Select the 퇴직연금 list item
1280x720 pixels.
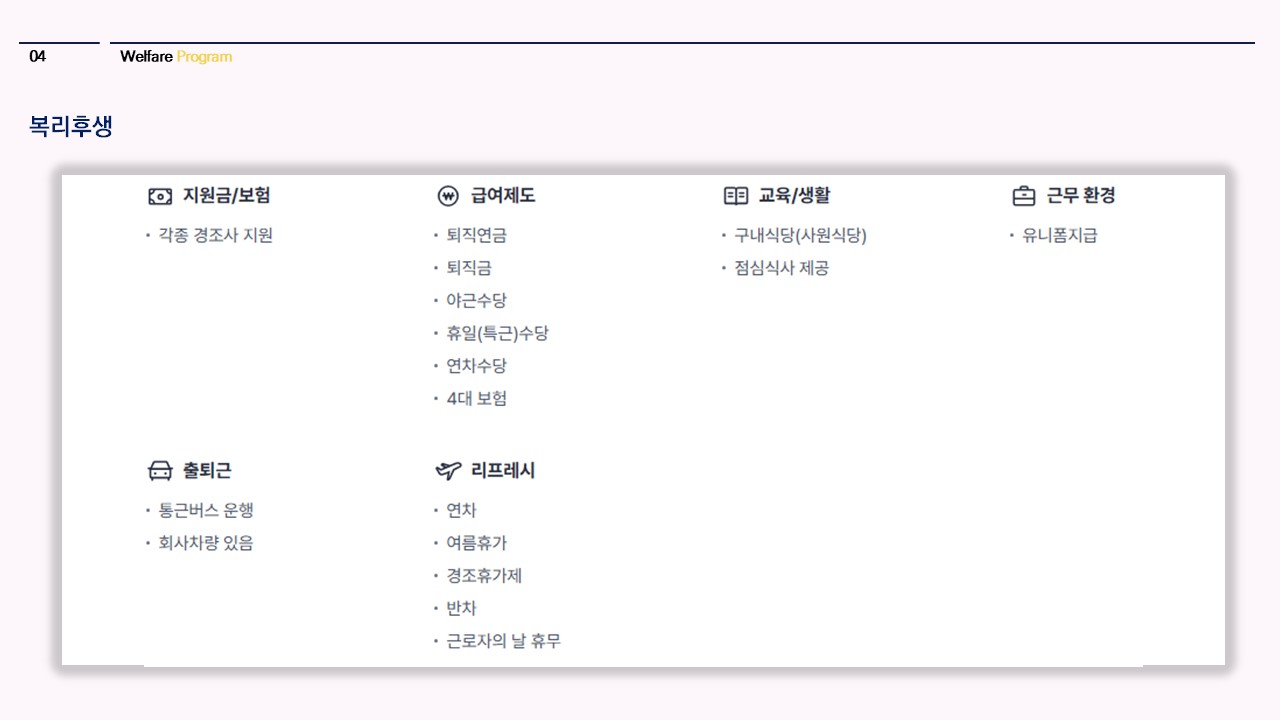pyautogui.click(x=476, y=236)
